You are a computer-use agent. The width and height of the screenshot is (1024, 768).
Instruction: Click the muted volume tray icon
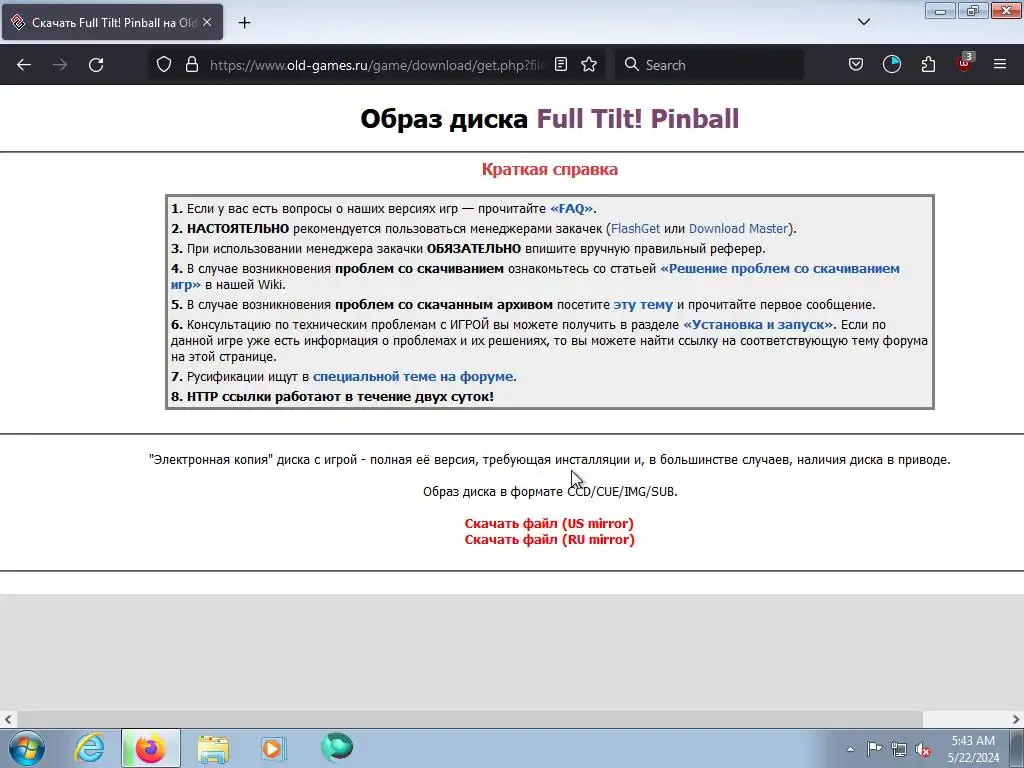(x=923, y=749)
